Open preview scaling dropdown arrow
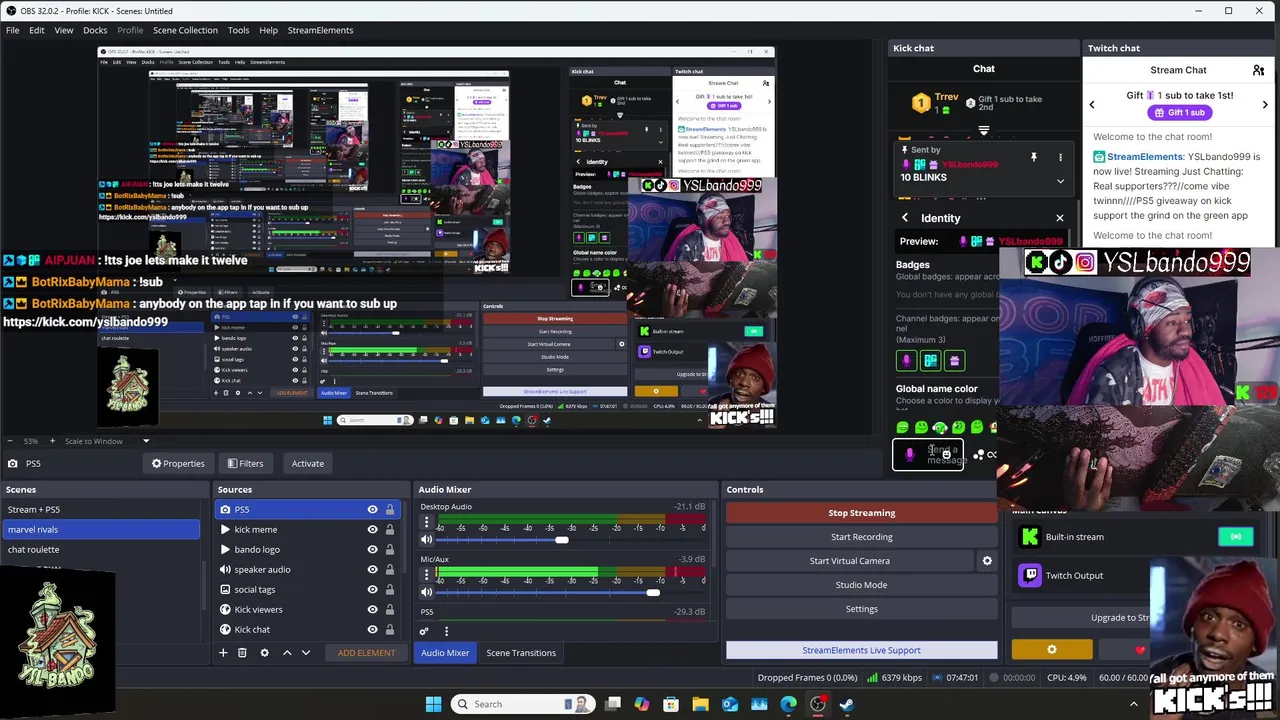The height and width of the screenshot is (720, 1280). 146,441
